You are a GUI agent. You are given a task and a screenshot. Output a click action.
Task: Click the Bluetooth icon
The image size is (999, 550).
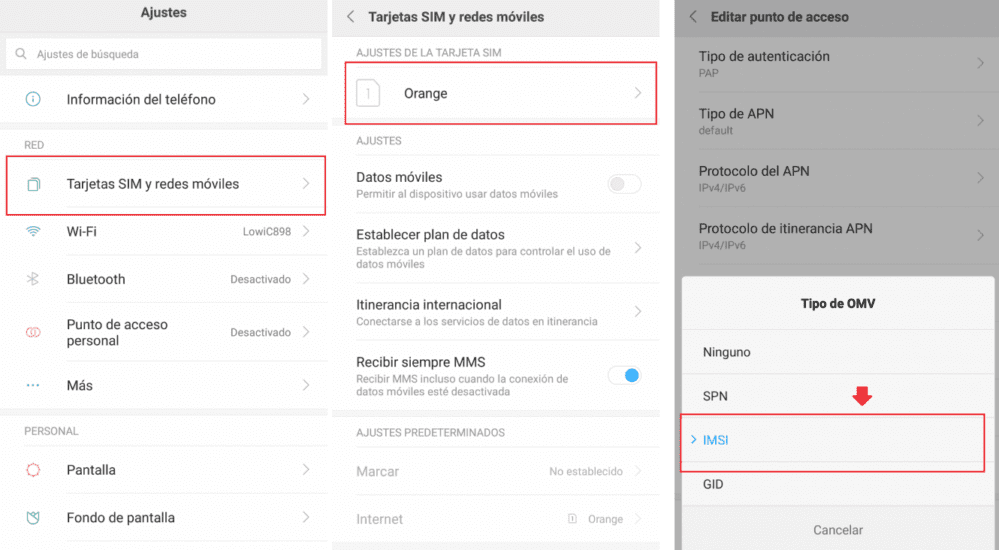(32, 279)
